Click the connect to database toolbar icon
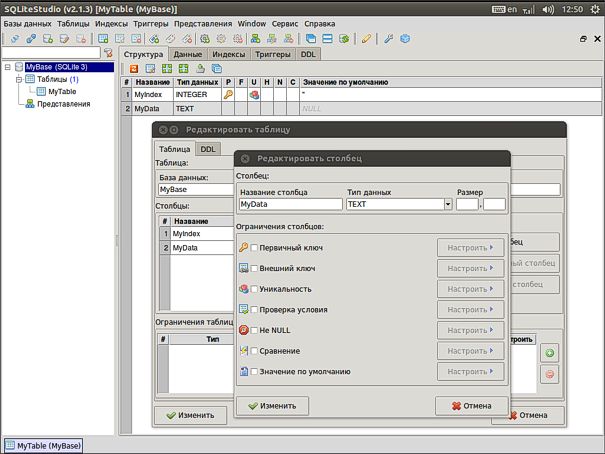Image resolution: width=605 pixels, height=454 pixels. coord(15,39)
